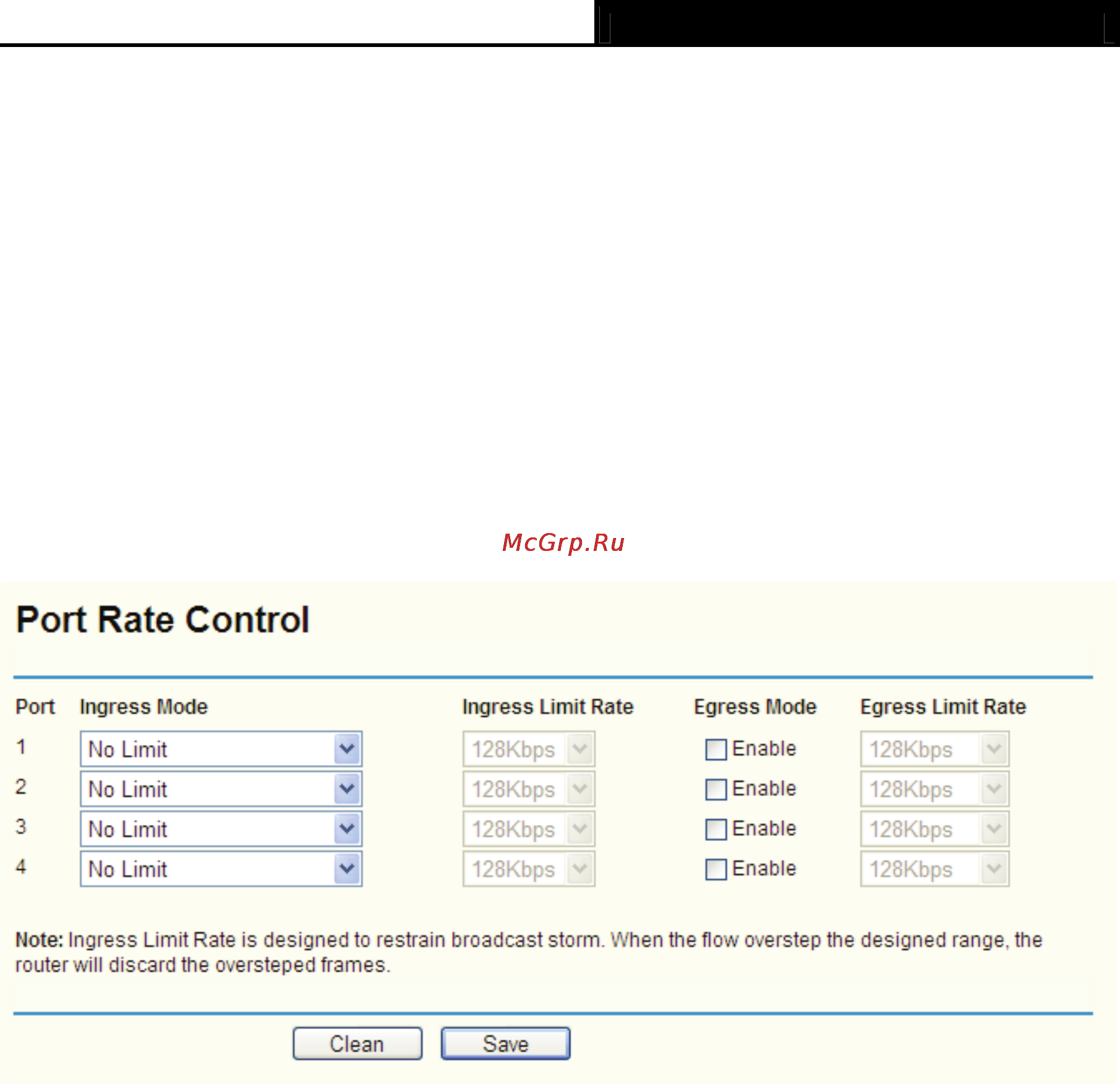Open Ingress Mode dropdown for port 3
1120x1084 pixels.
pos(221,829)
